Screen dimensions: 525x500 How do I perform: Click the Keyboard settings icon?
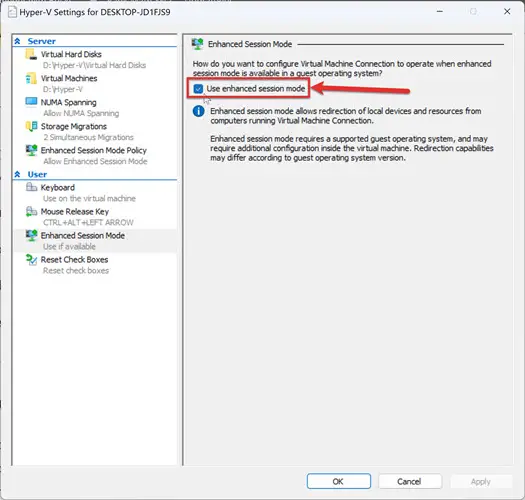coord(31,187)
